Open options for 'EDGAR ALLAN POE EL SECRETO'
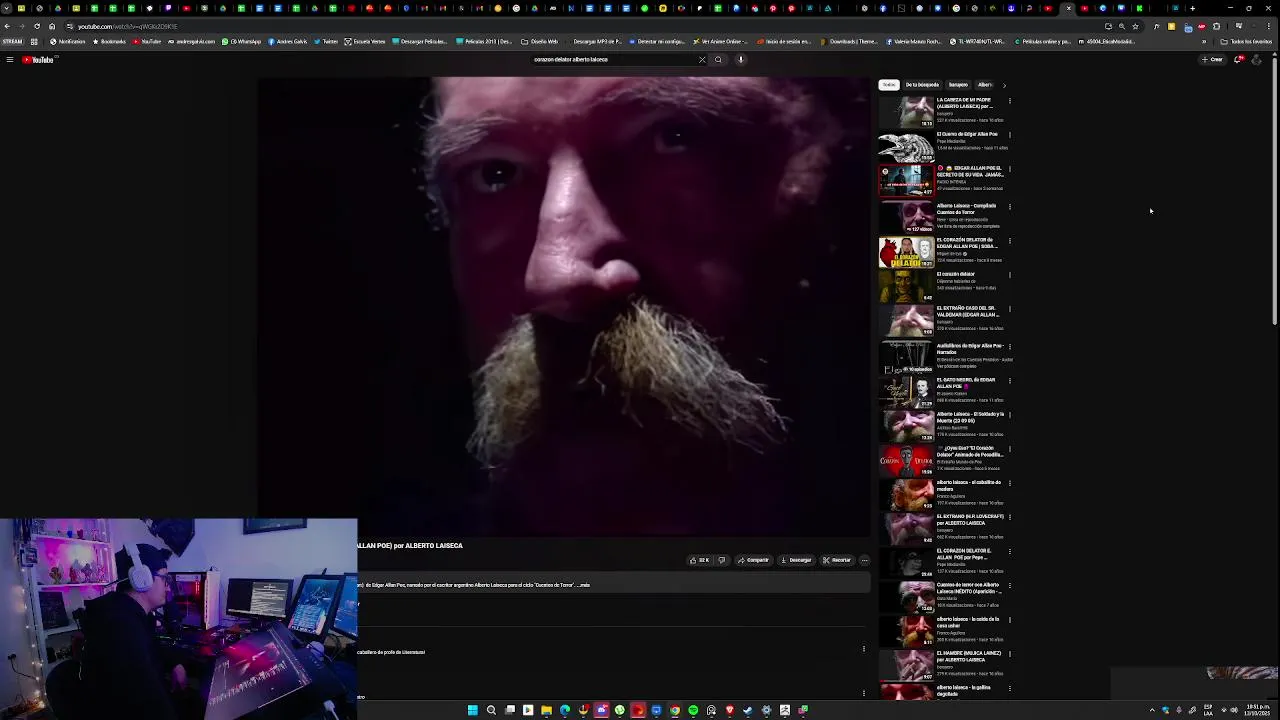This screenshot has width=1280, height=720. point(1009,170)
